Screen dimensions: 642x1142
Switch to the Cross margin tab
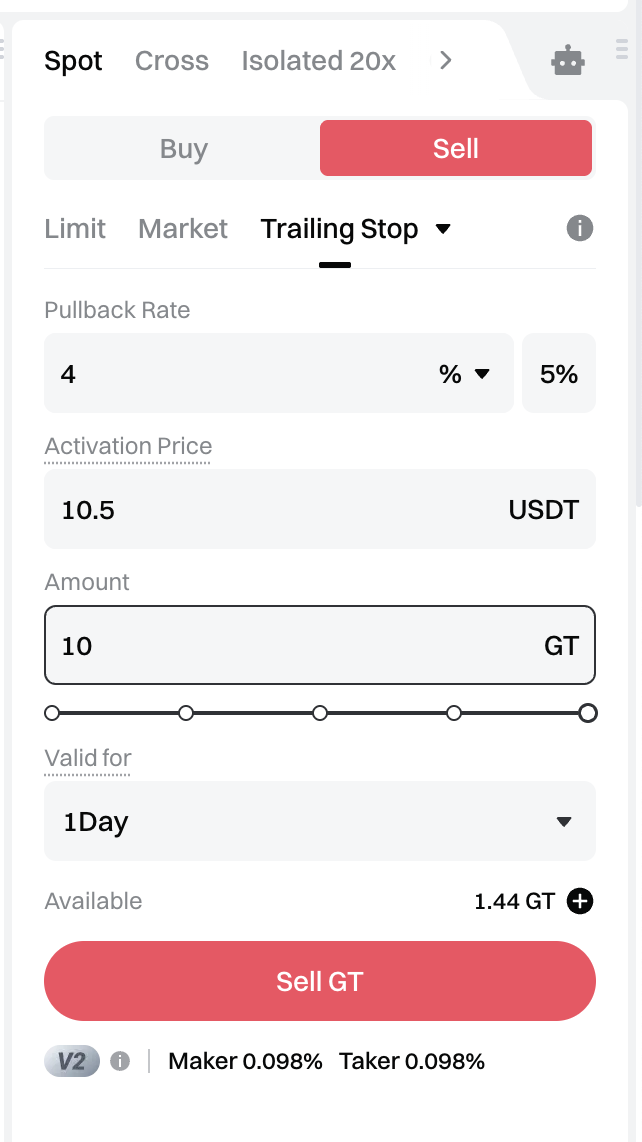click(172, 61)
